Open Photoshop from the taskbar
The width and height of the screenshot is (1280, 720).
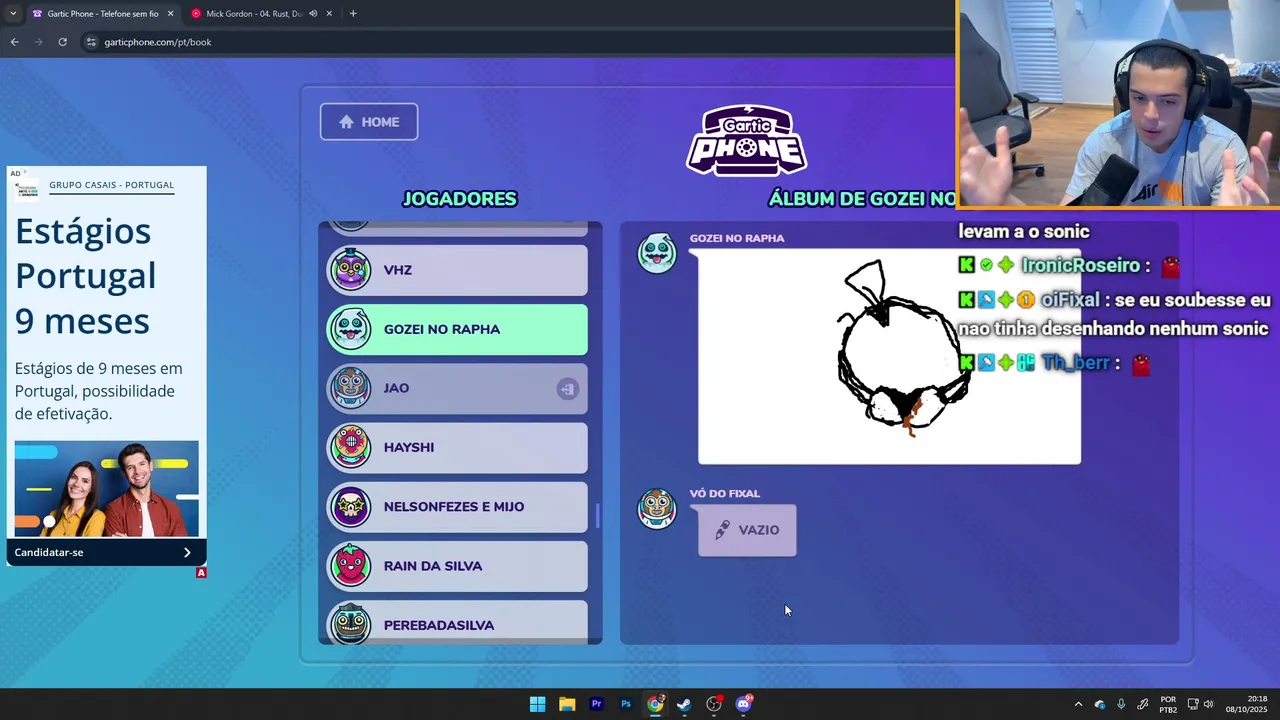pyautogui.click(x=626, y=704)
